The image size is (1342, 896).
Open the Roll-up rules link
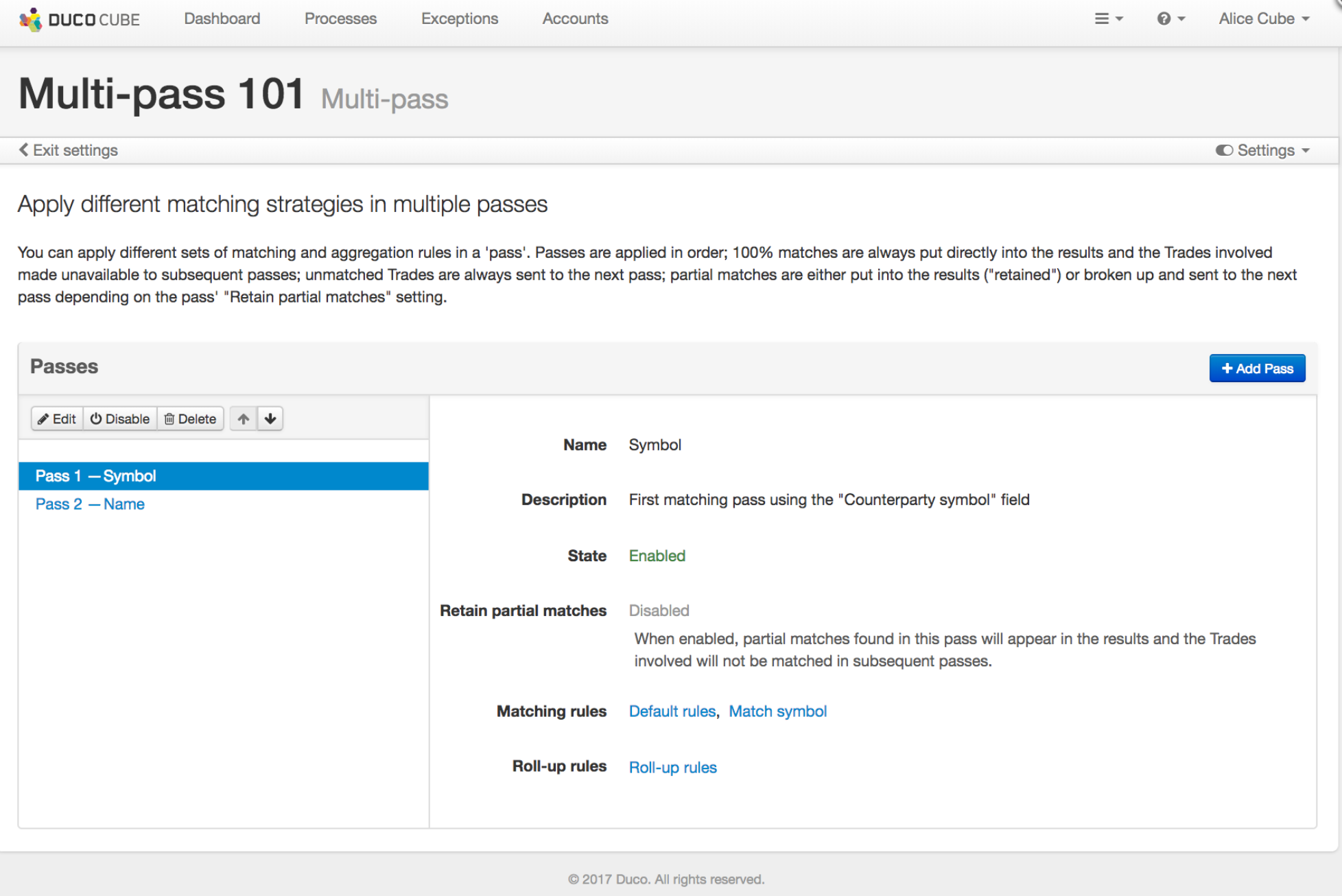(x=672, y=768)
